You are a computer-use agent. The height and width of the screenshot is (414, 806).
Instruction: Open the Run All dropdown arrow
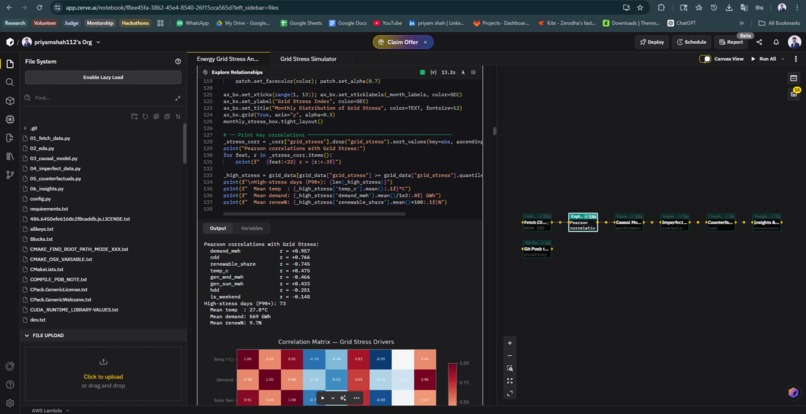(783, 59)
